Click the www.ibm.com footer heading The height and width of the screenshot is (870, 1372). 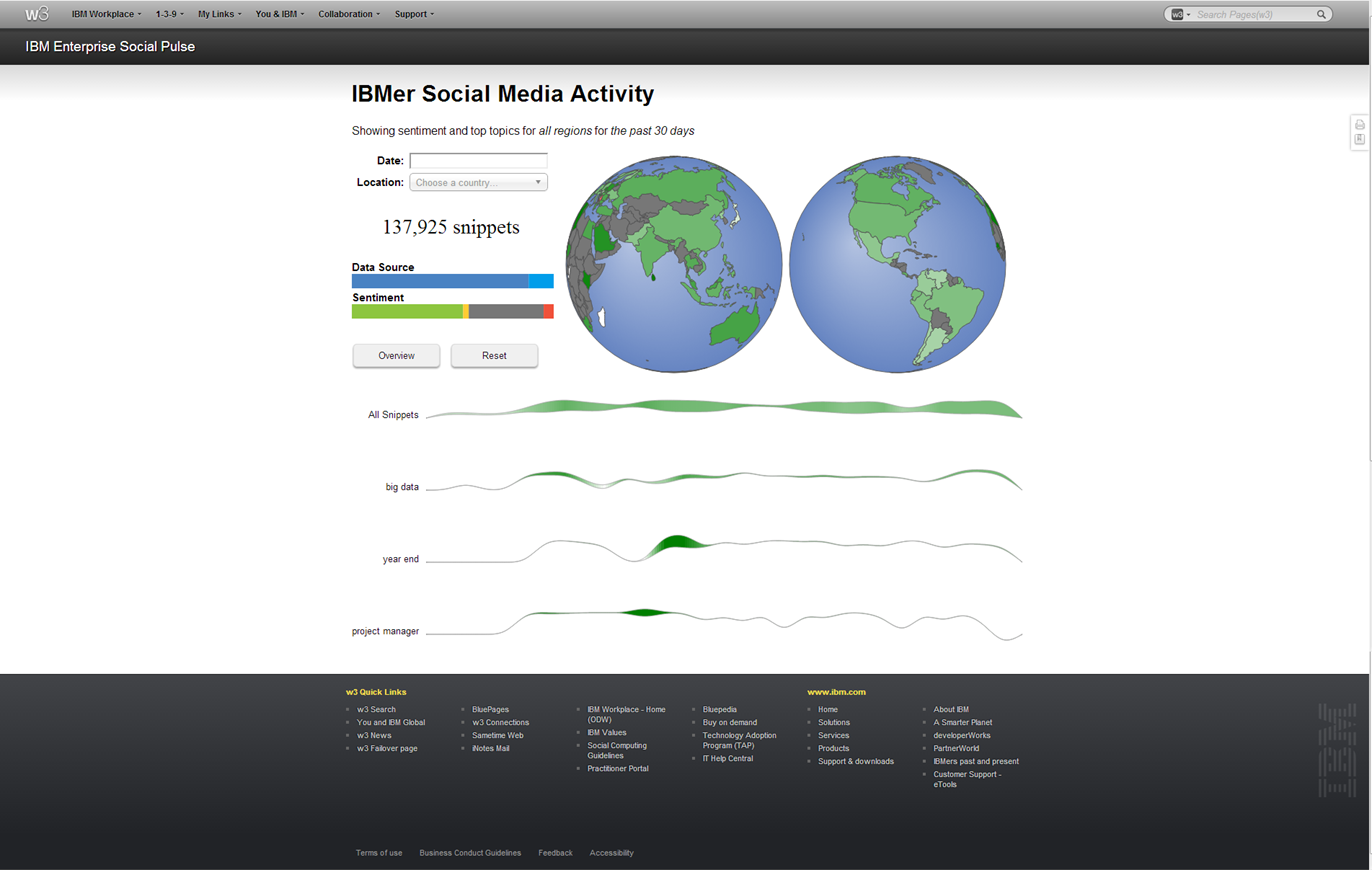(836, 692)
